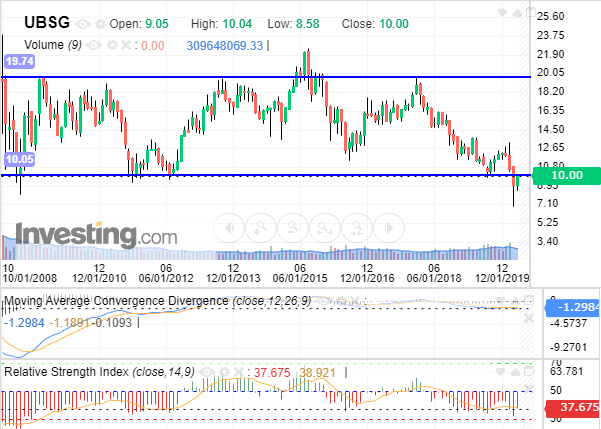Click the -9.2701 MACD axis label
Image resolution: width=601 pixels, height=429 pixels.
[568, 347]
